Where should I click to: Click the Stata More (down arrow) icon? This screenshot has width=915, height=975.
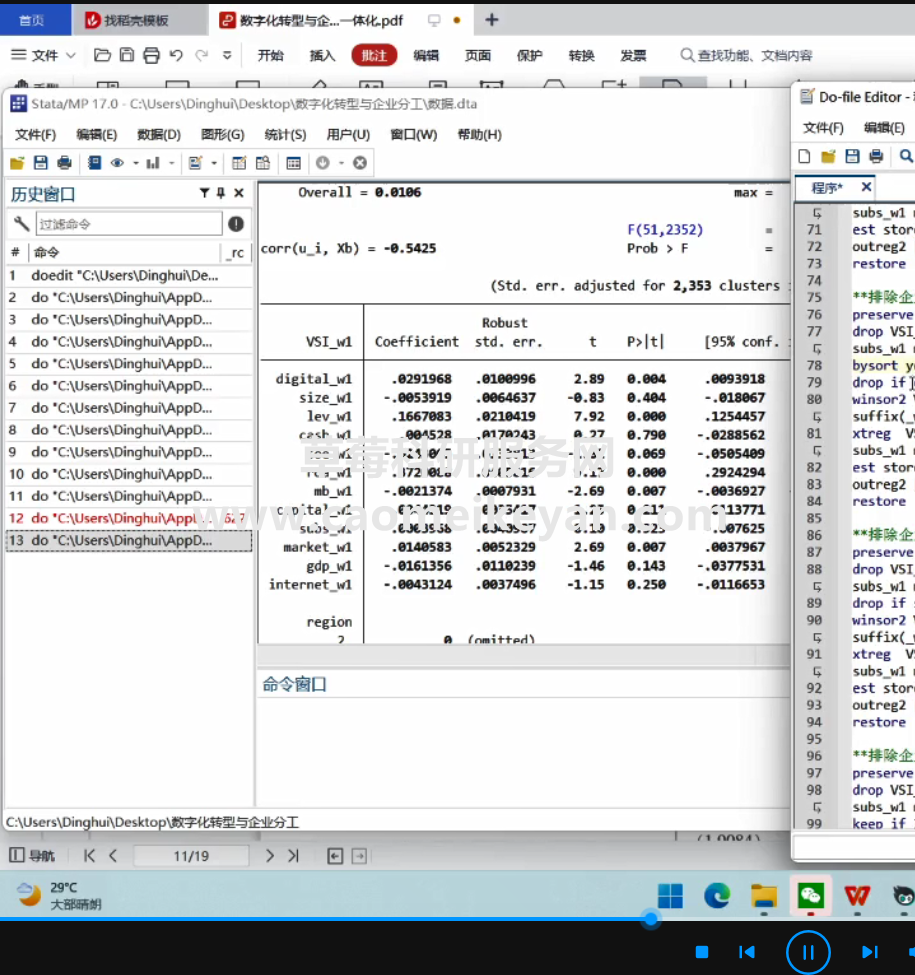pos(323,163)
